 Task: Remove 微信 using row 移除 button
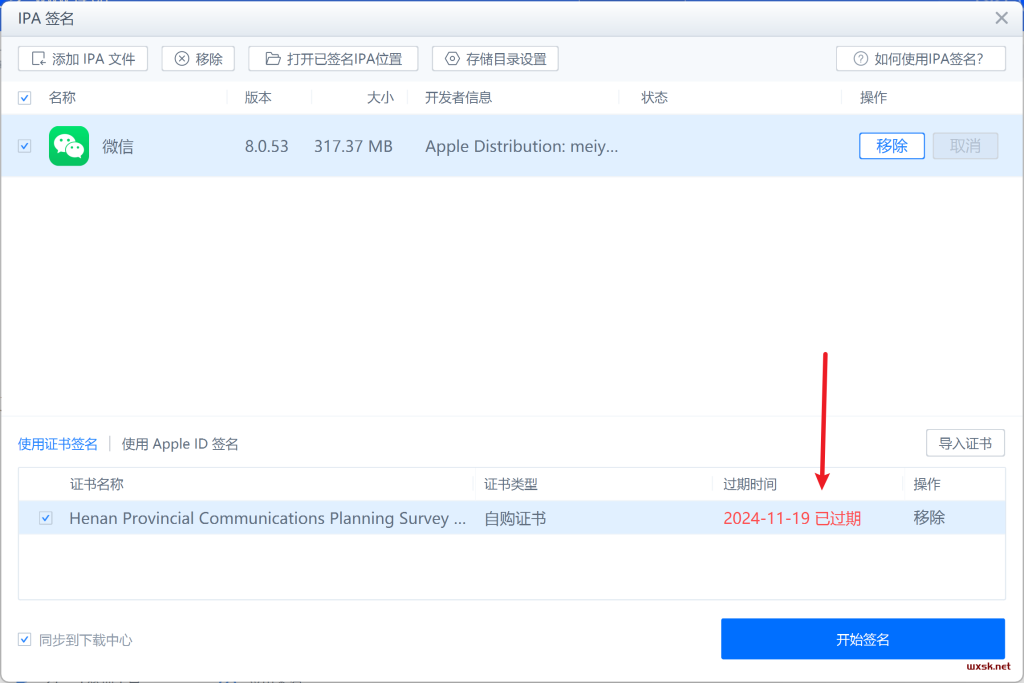click(x=891, y=146)
